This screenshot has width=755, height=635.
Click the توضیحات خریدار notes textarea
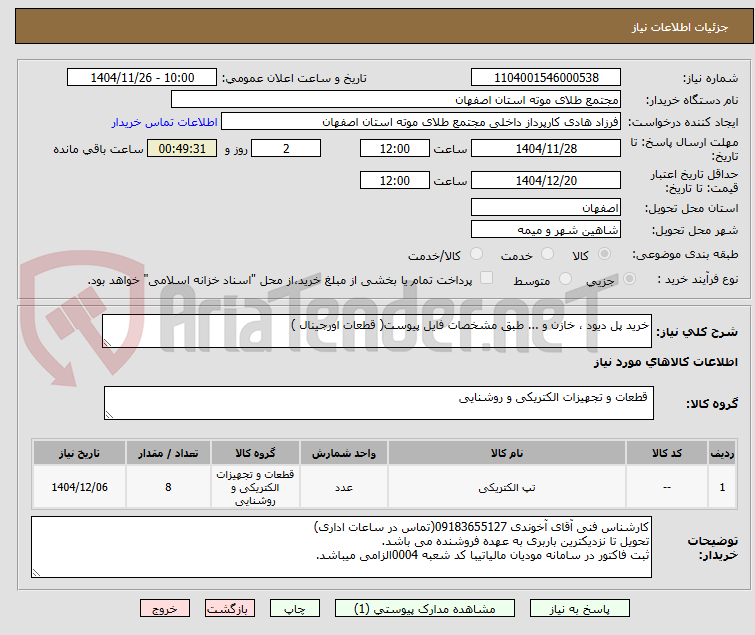[341, 547]
